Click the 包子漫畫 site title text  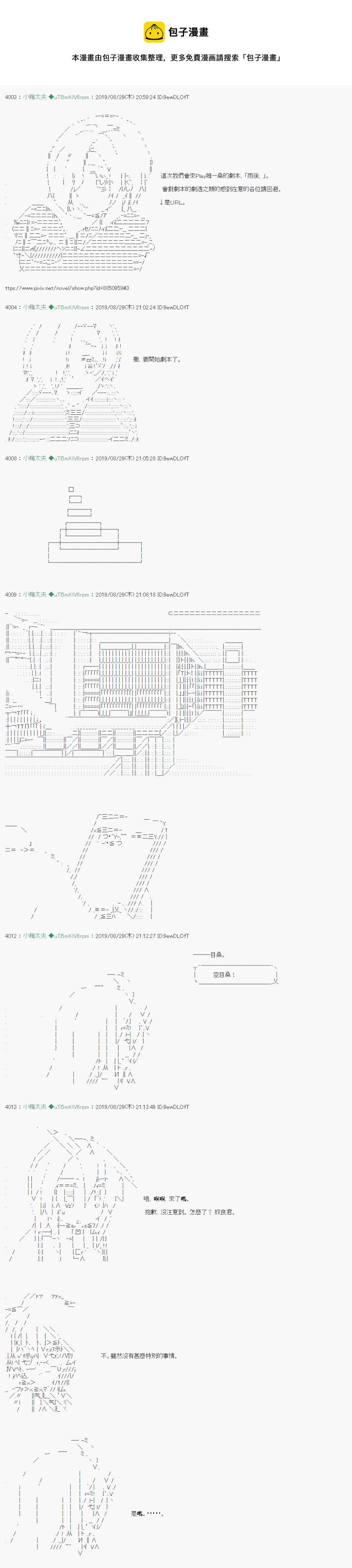[x=188, y=32]
